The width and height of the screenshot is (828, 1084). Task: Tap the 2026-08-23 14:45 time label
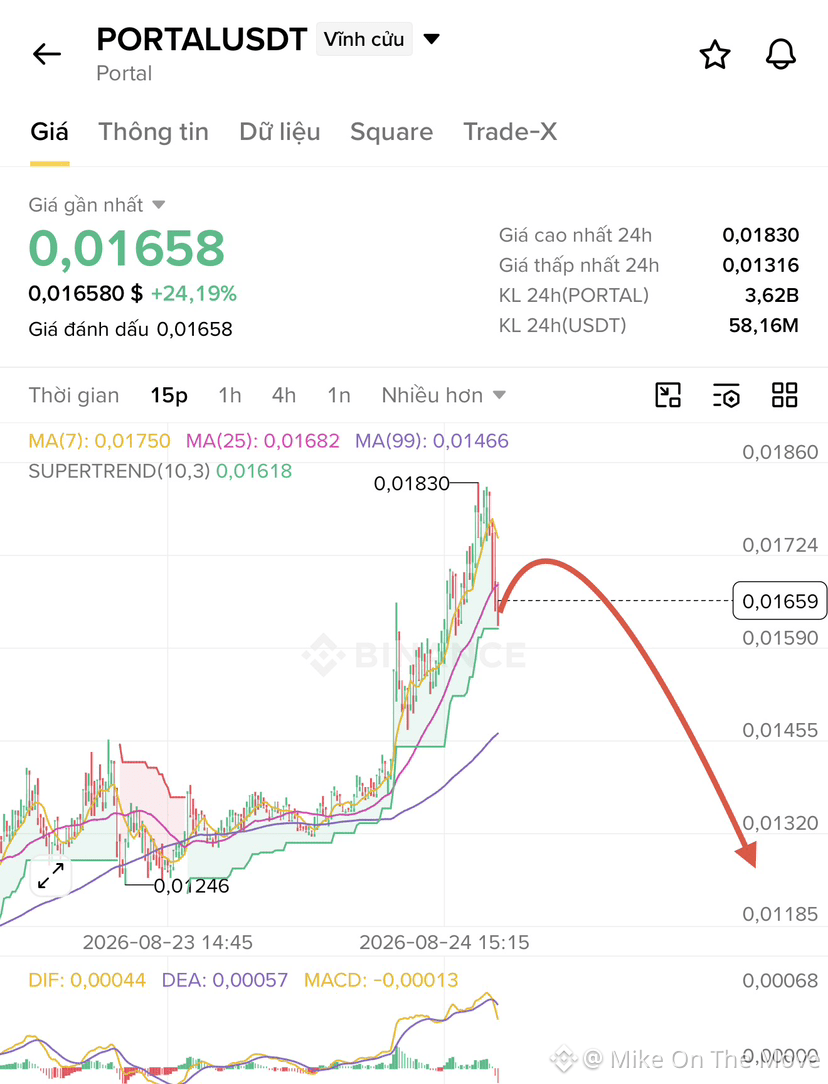click(167, 942)
